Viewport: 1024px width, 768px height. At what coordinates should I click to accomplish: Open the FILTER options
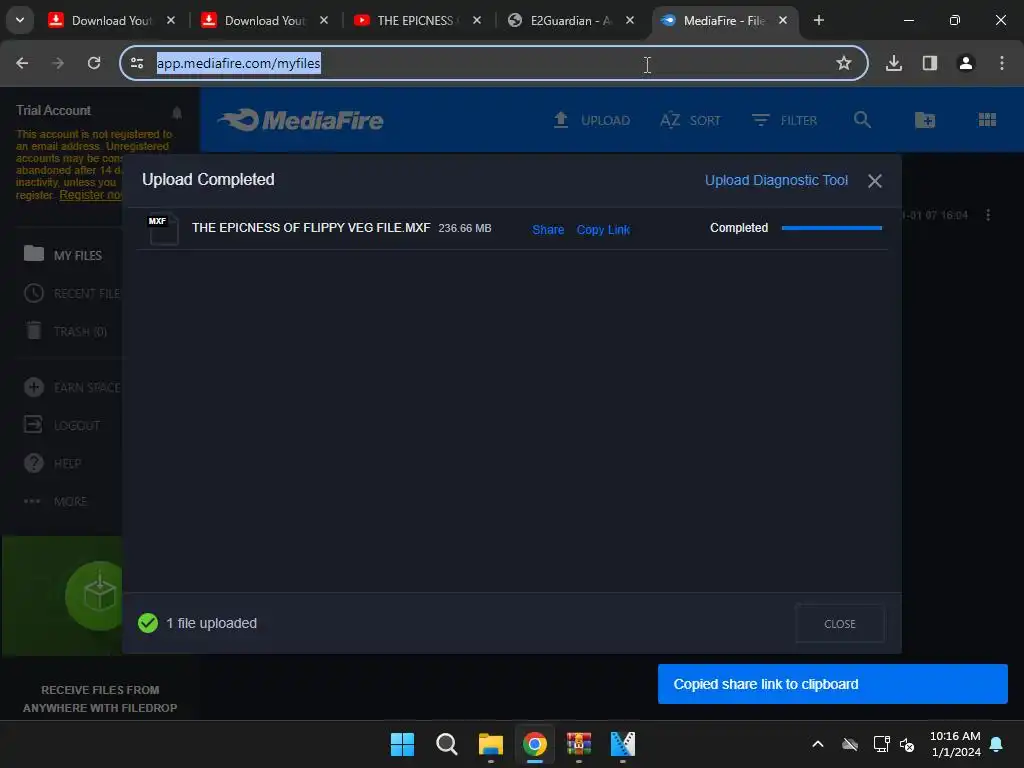pos(784,120)
